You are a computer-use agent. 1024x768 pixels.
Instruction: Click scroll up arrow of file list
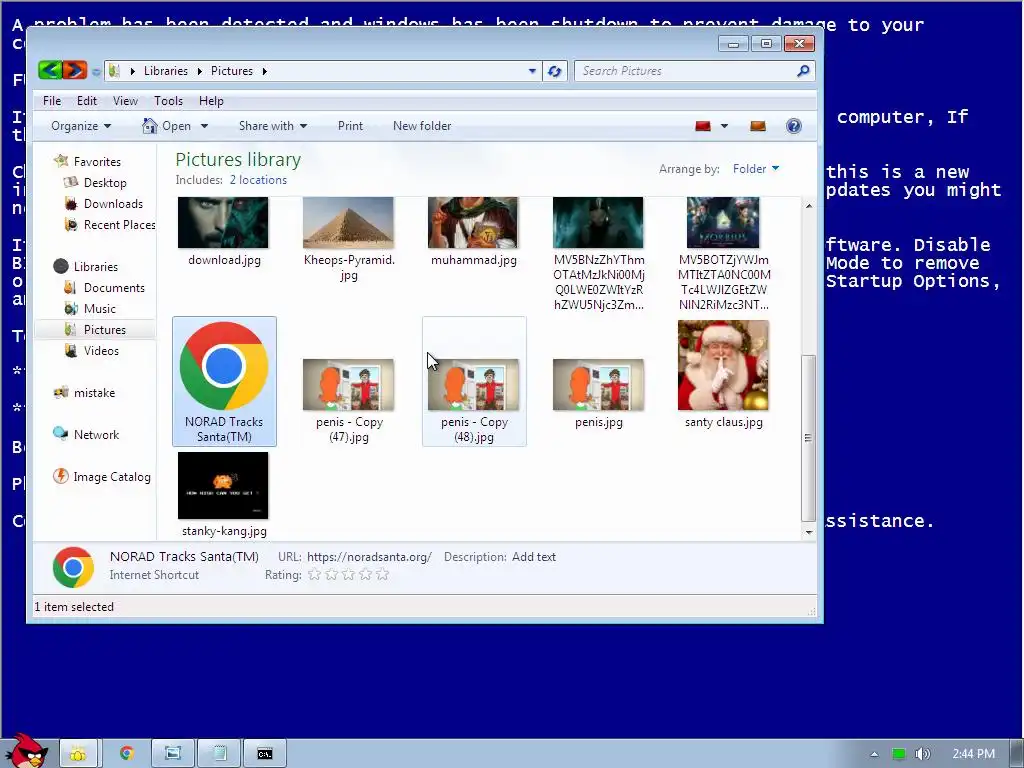(808, 206)
